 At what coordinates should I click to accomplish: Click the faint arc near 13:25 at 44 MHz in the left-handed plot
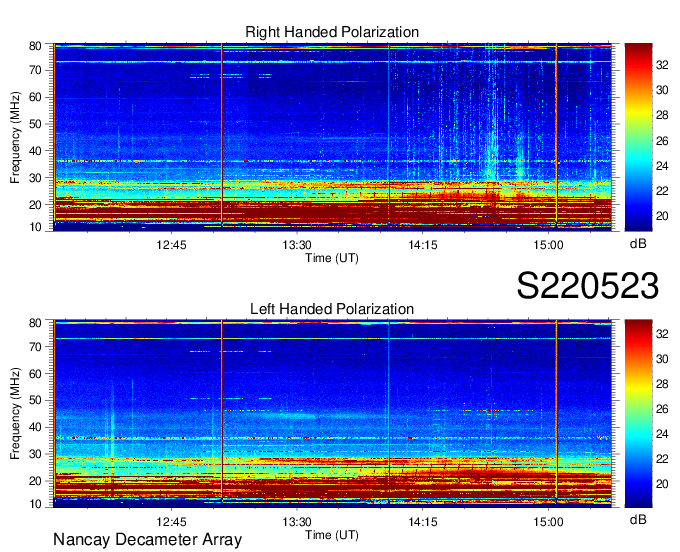(290, 416)
